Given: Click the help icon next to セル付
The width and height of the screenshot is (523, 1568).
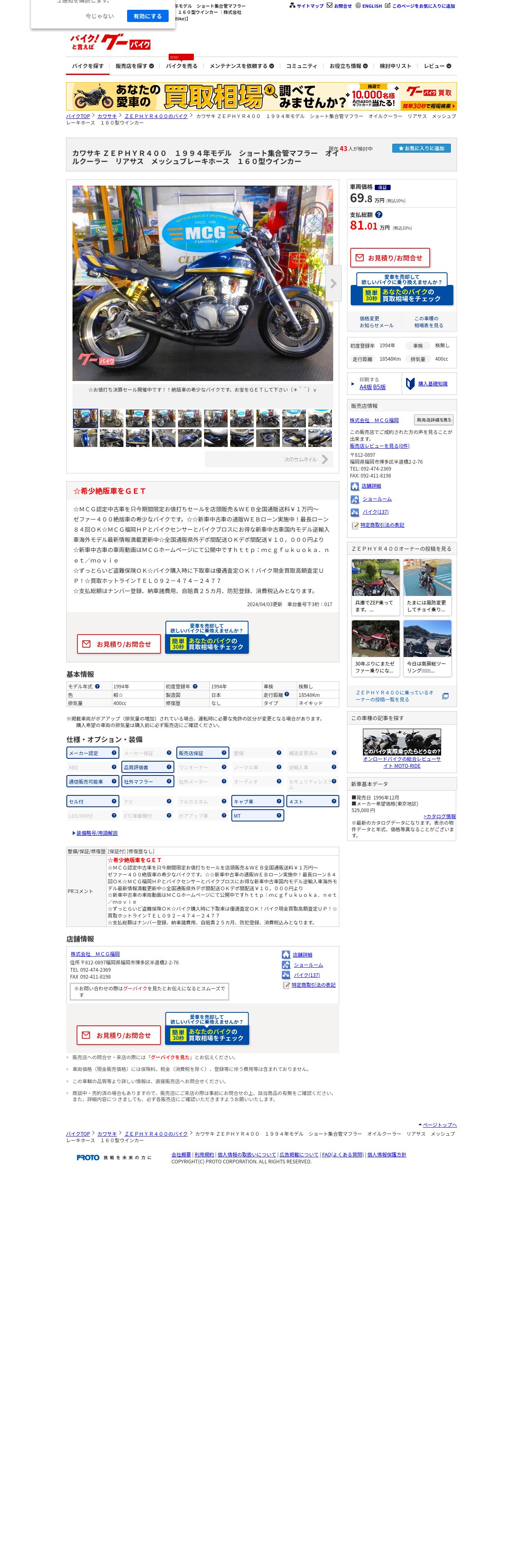Looking at the screenshot, I should click(x=114, y=800).
